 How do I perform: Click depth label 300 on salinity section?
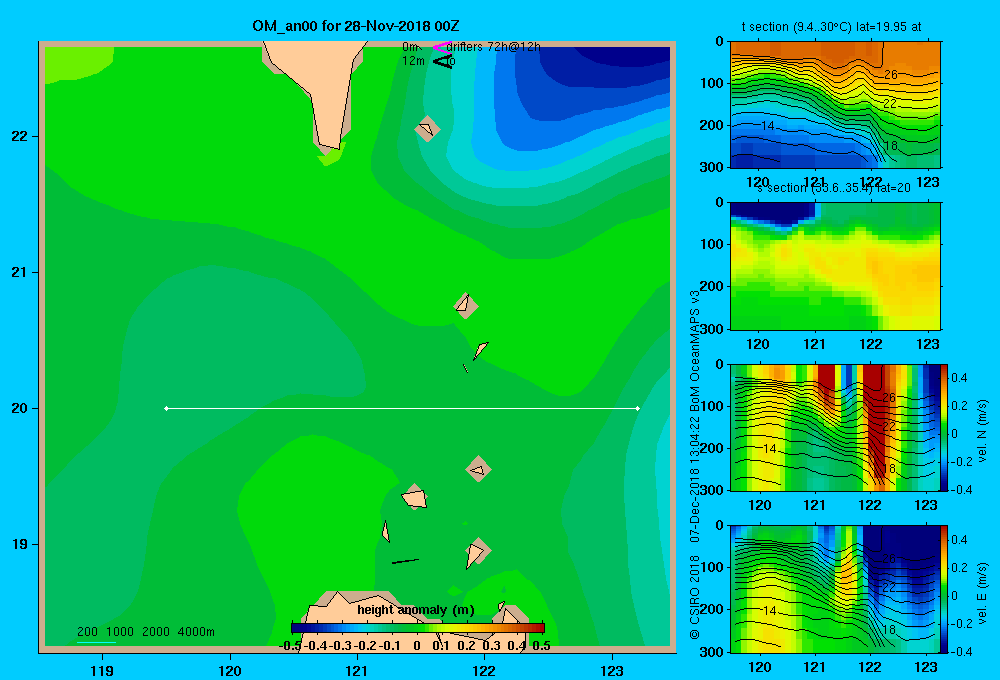711,329
